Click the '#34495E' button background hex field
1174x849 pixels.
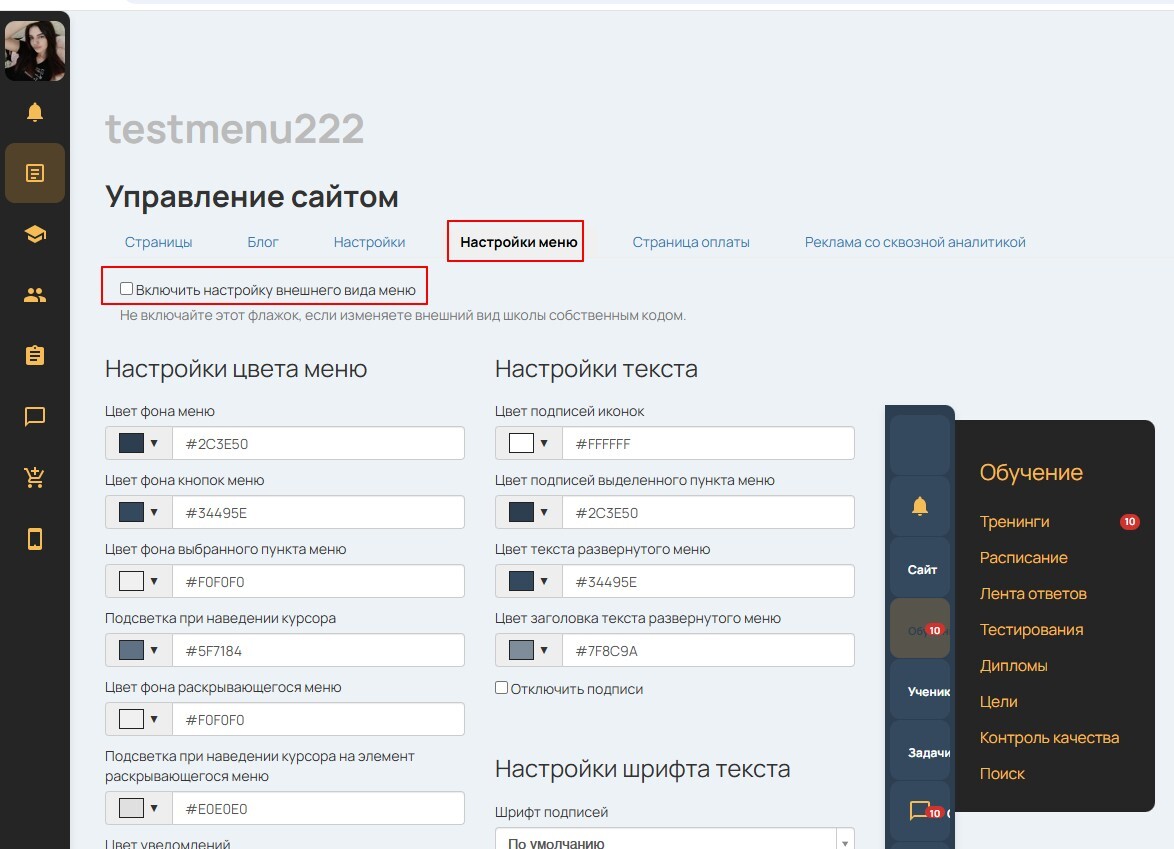tap(317, 513)
